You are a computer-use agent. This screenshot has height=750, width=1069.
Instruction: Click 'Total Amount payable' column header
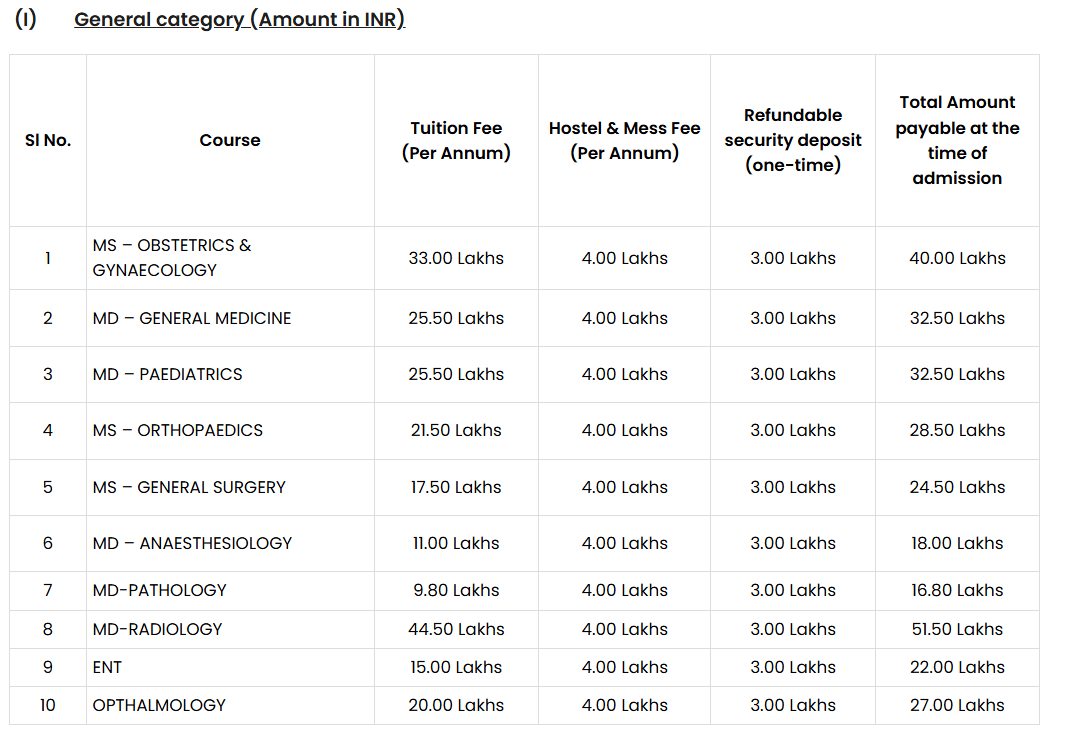click(957, 140)
